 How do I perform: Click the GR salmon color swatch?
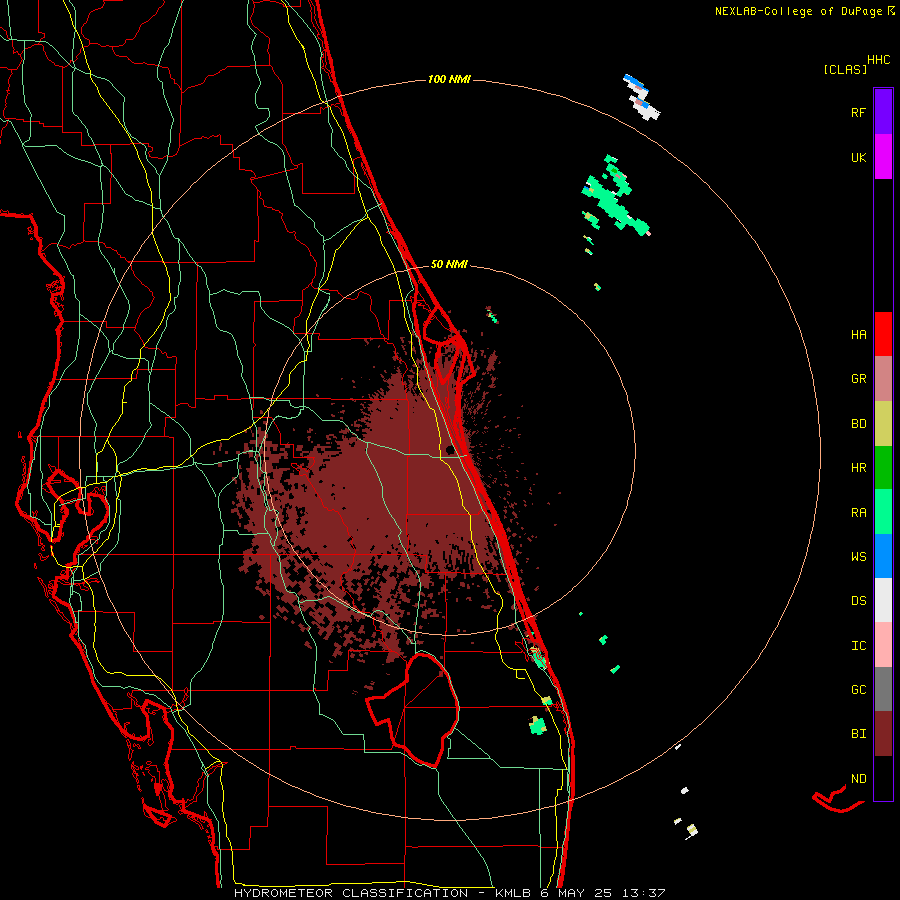[883, 378]
